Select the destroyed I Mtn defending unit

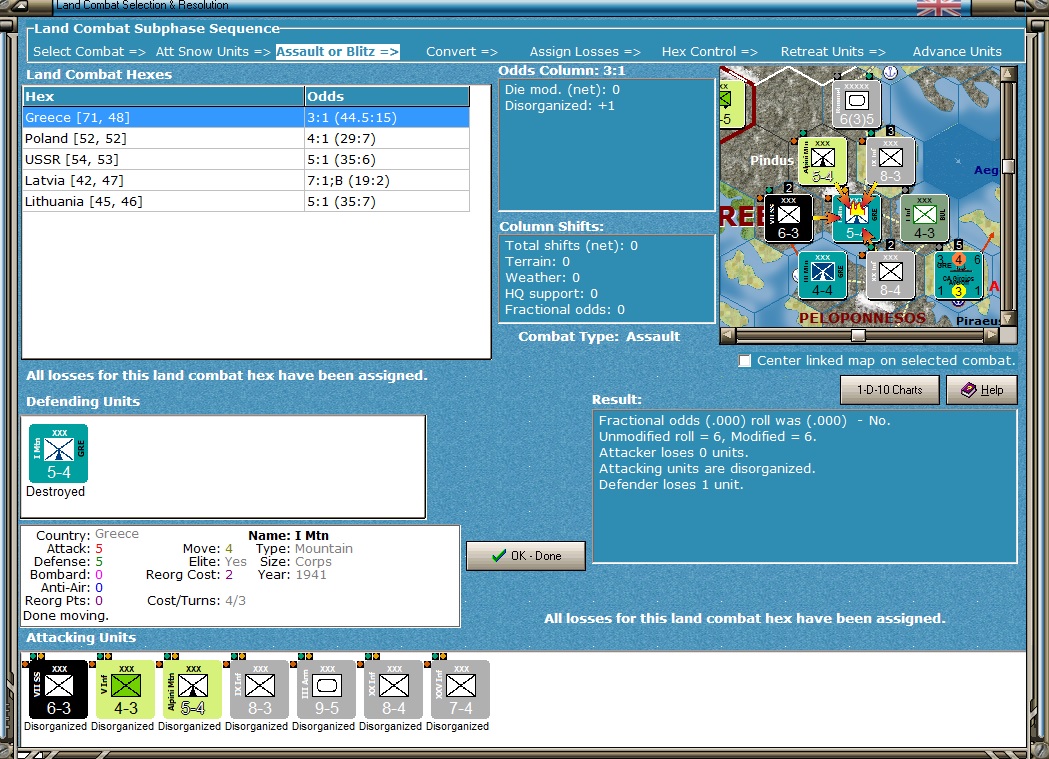[58, 453]
